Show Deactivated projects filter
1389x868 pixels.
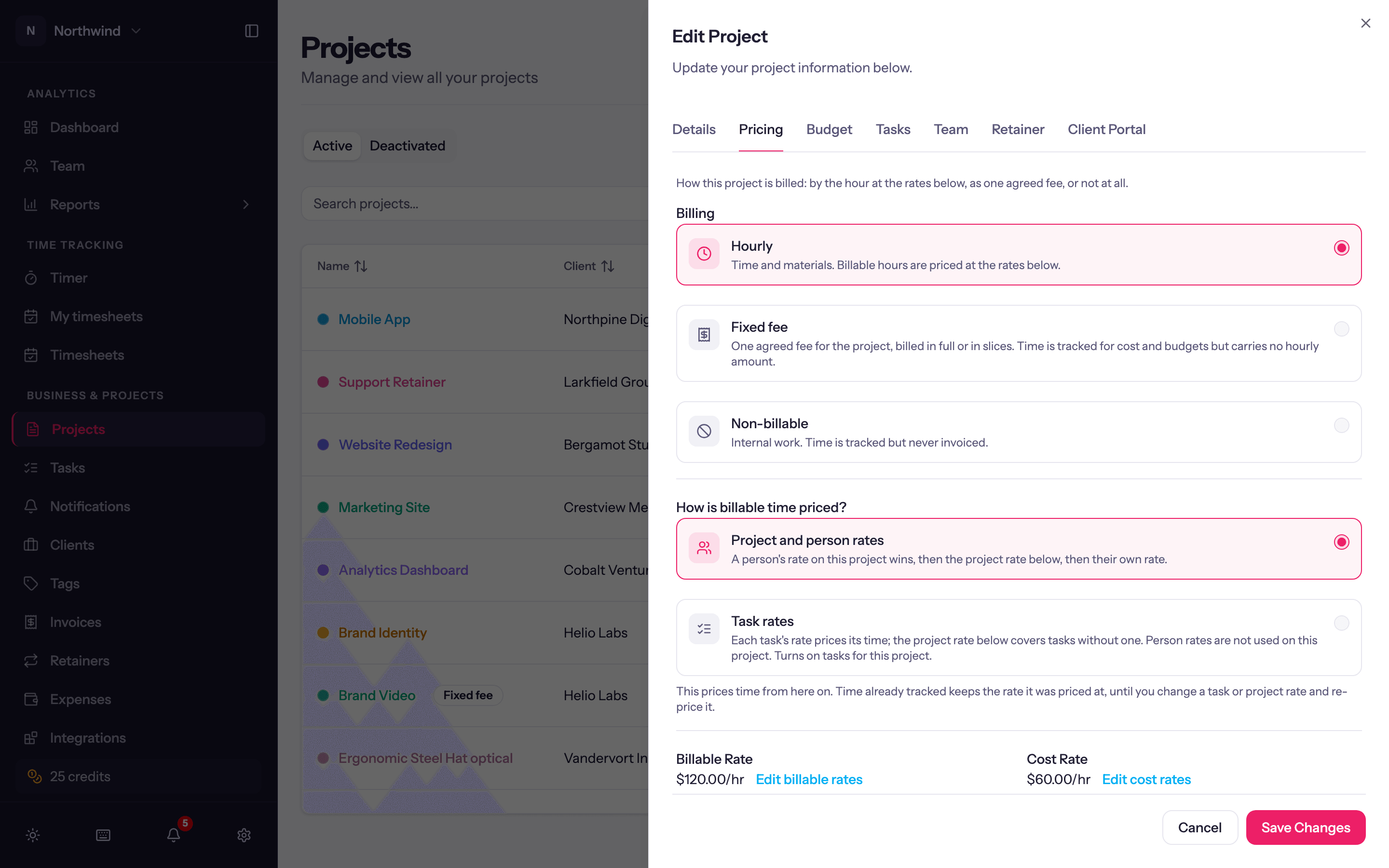pyautogui.click(x=407, y=146)
